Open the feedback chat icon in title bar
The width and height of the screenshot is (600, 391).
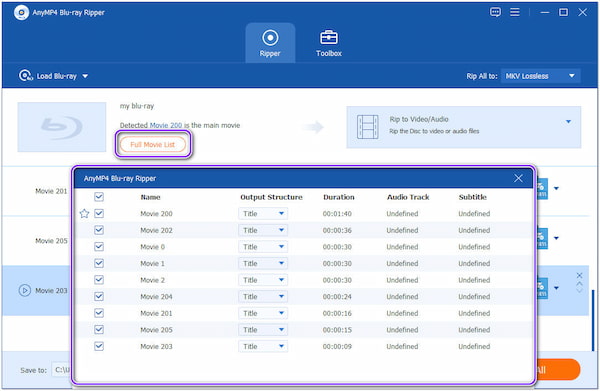coord(495,12)
